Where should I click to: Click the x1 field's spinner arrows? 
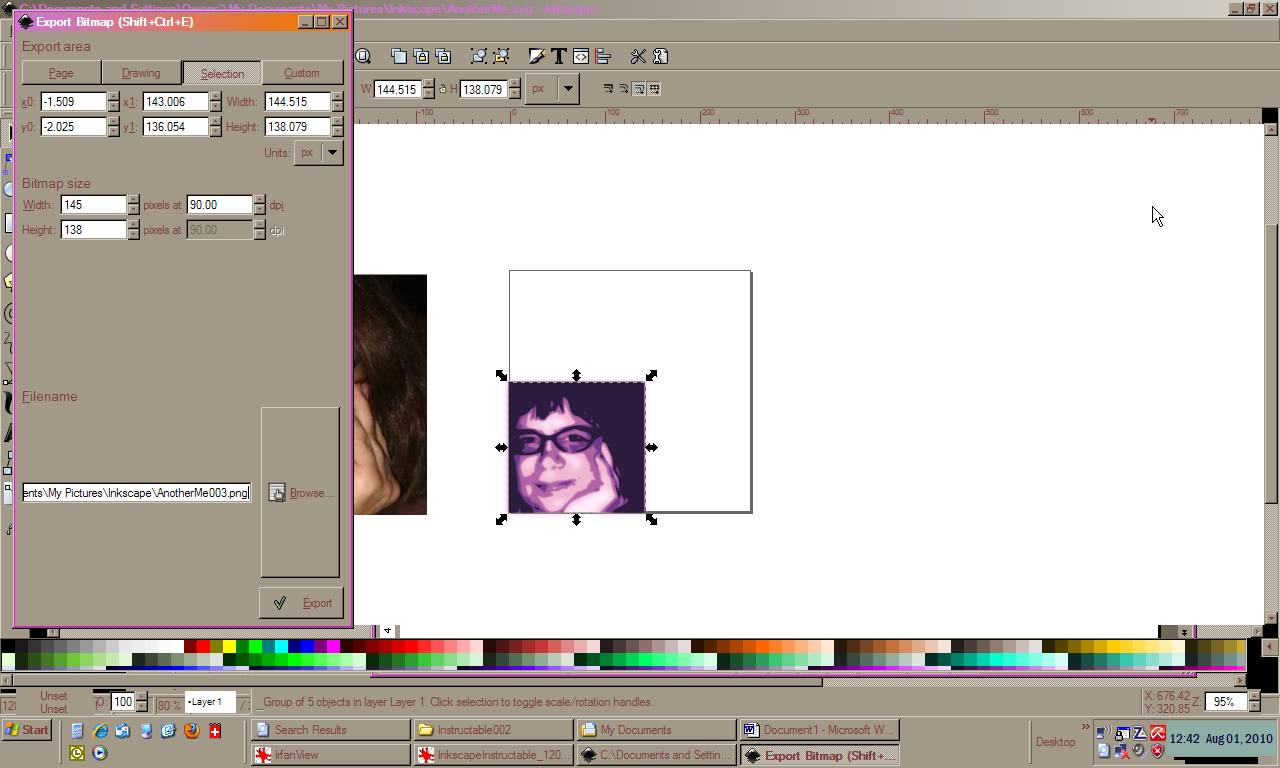click(215, 102)
